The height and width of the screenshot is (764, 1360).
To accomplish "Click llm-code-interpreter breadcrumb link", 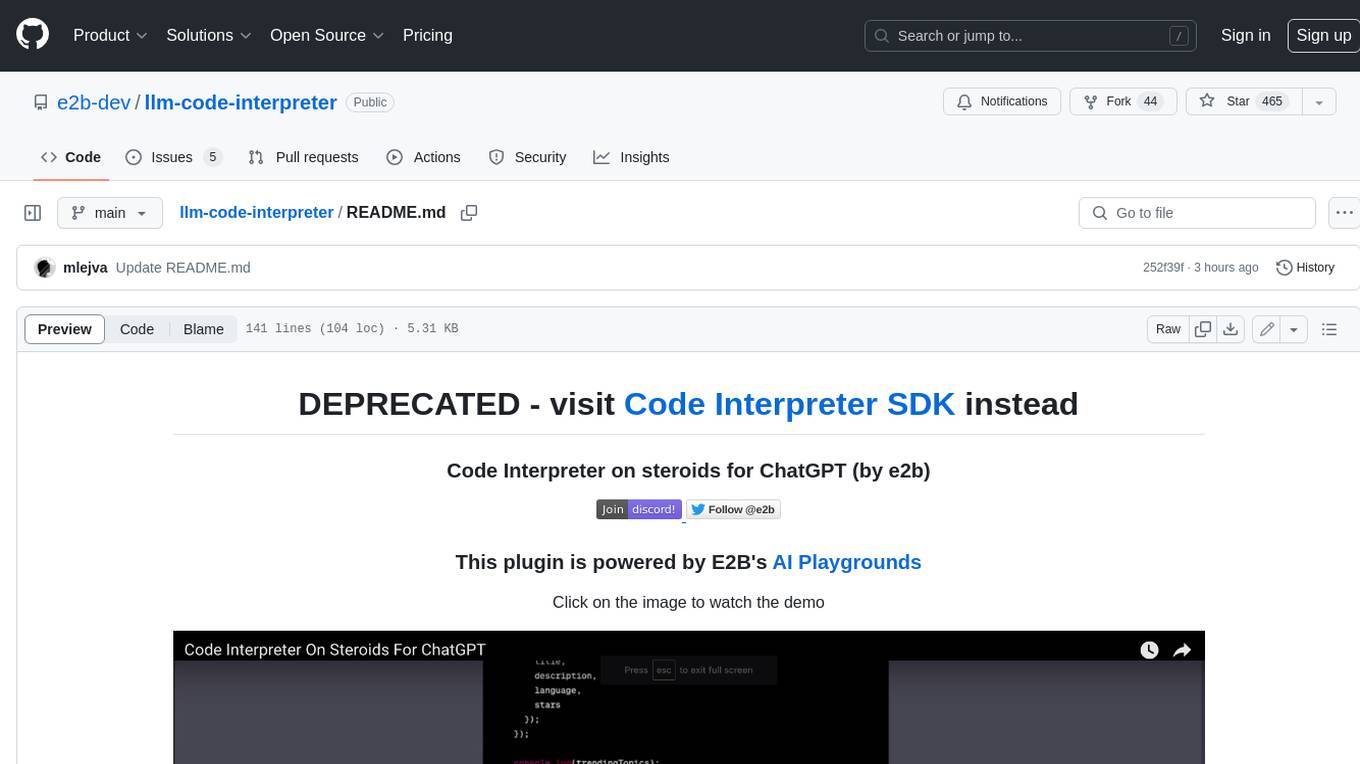I will (x=256, y=212).
